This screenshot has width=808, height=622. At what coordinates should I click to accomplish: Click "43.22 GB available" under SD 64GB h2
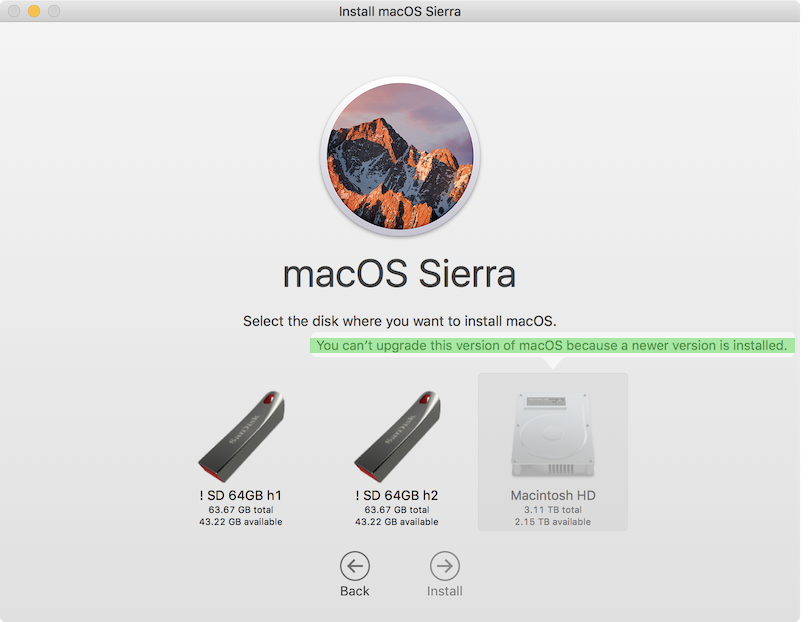(x=397, y=522)
